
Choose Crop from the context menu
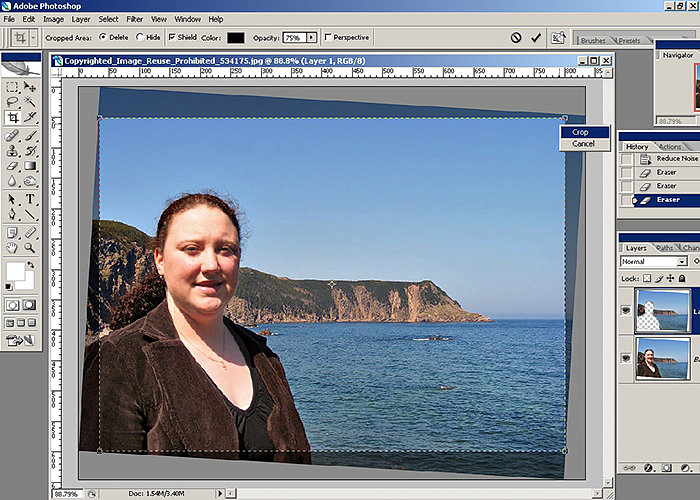(585, 132)
